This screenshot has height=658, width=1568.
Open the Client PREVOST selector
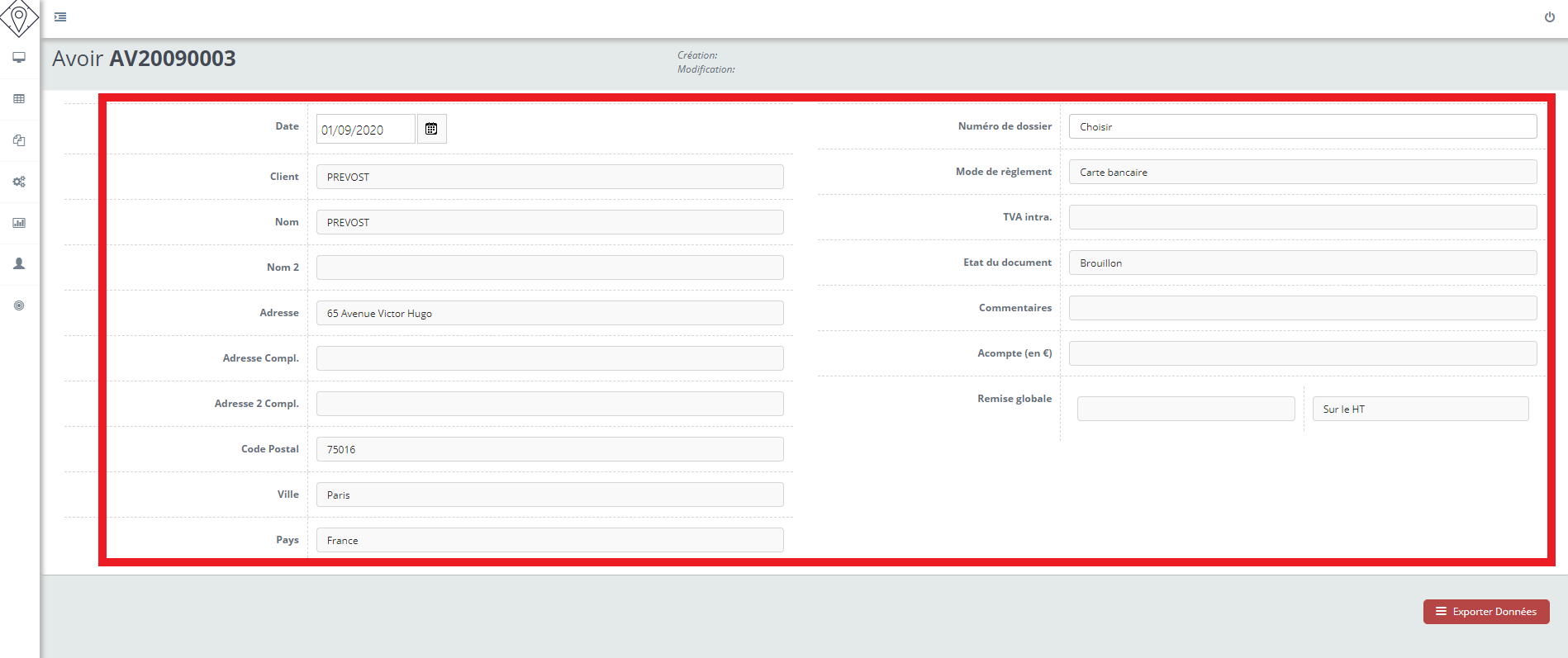[x=549, y=178]
